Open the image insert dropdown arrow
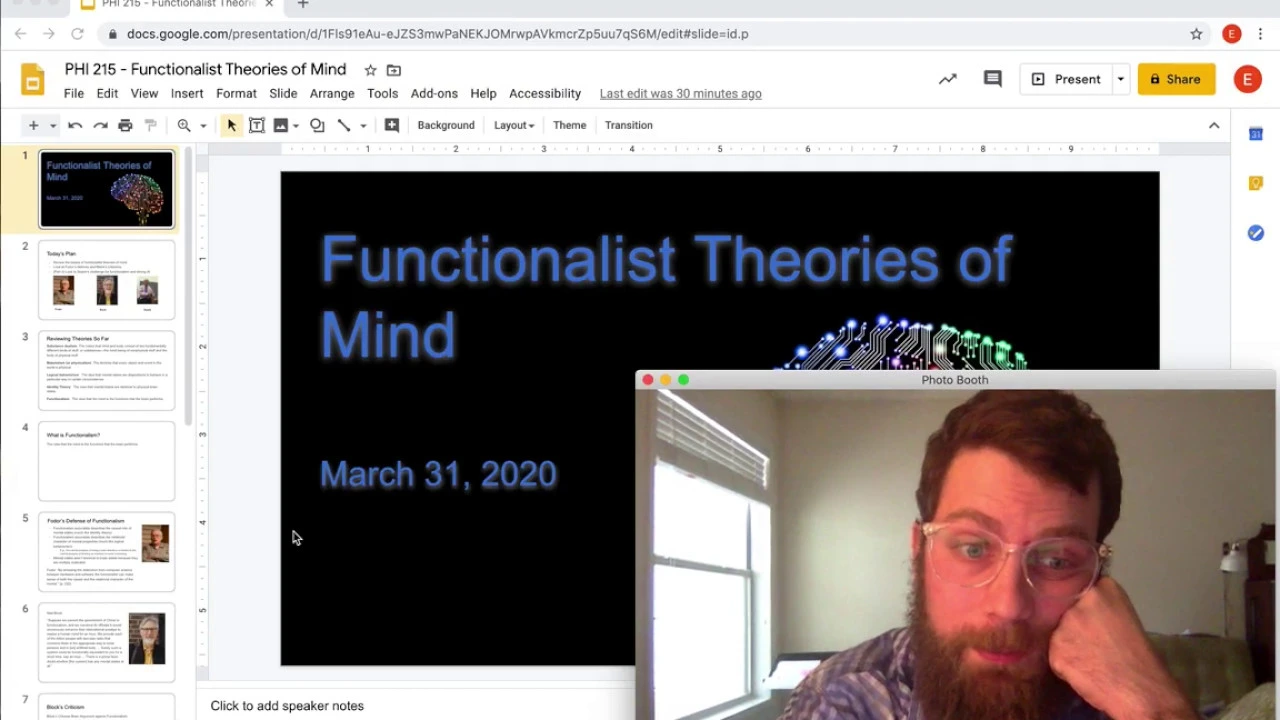This screenshot has width=1280, height=720. 296,125
